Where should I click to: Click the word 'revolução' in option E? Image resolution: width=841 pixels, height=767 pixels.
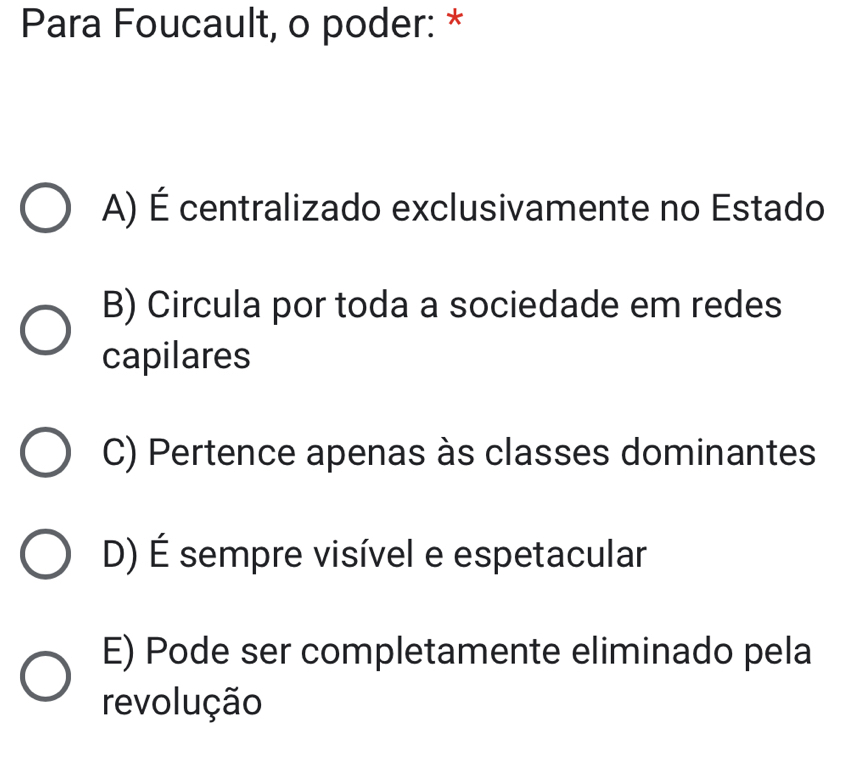point(182,703)
